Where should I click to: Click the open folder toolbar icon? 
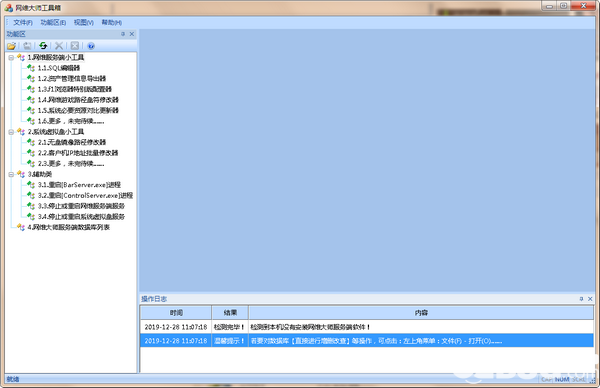coord(11,46)
